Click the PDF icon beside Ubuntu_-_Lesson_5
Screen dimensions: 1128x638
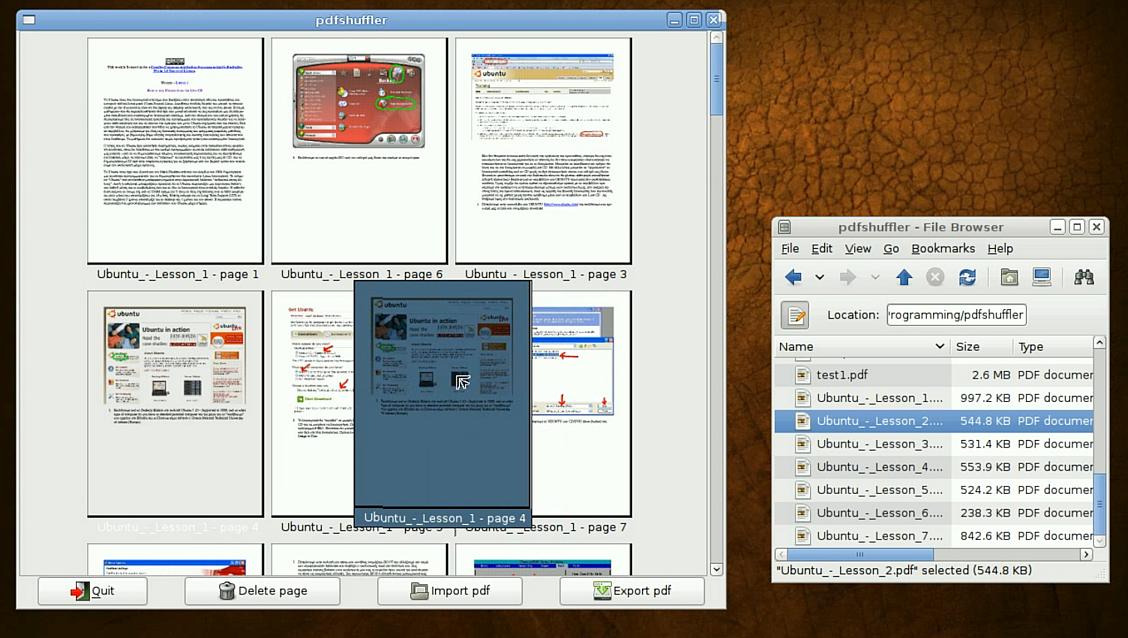(802, 490)
